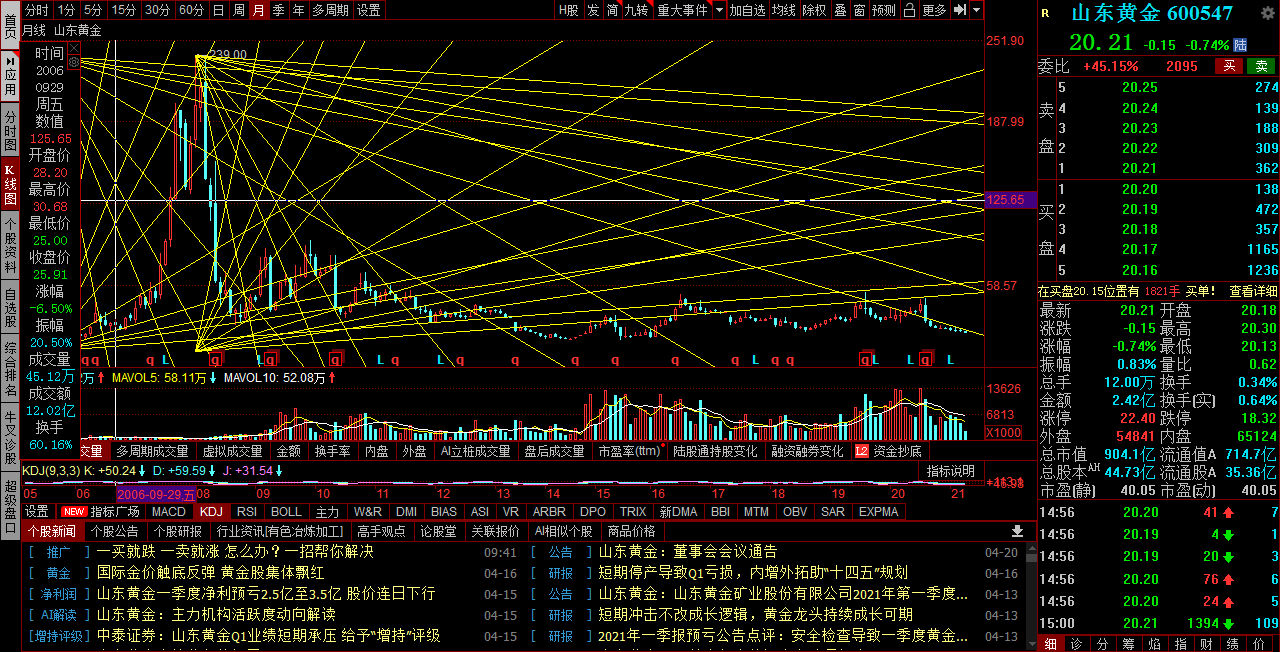Toggle the 均线 moving averages
Screen dimensions: 1280x652
[x=784, y=10]
